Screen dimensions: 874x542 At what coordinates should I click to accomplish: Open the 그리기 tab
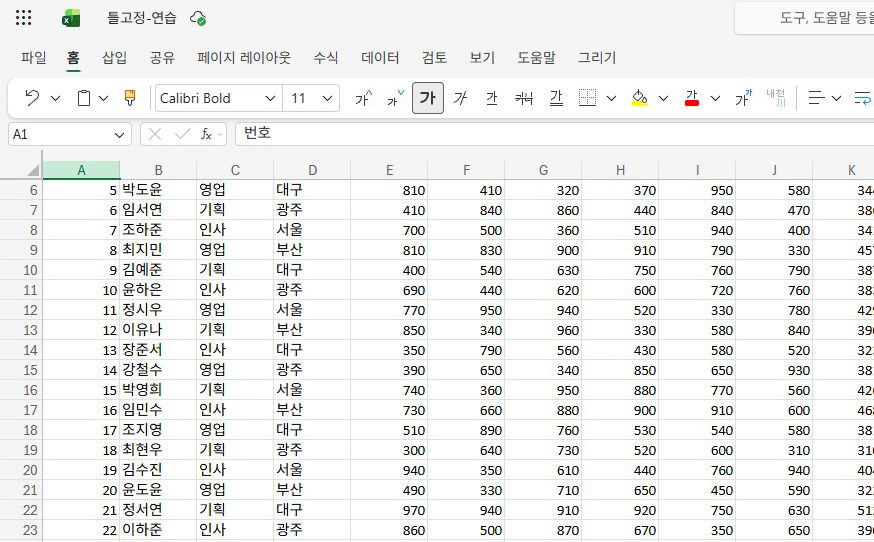(x=597, y=57)
